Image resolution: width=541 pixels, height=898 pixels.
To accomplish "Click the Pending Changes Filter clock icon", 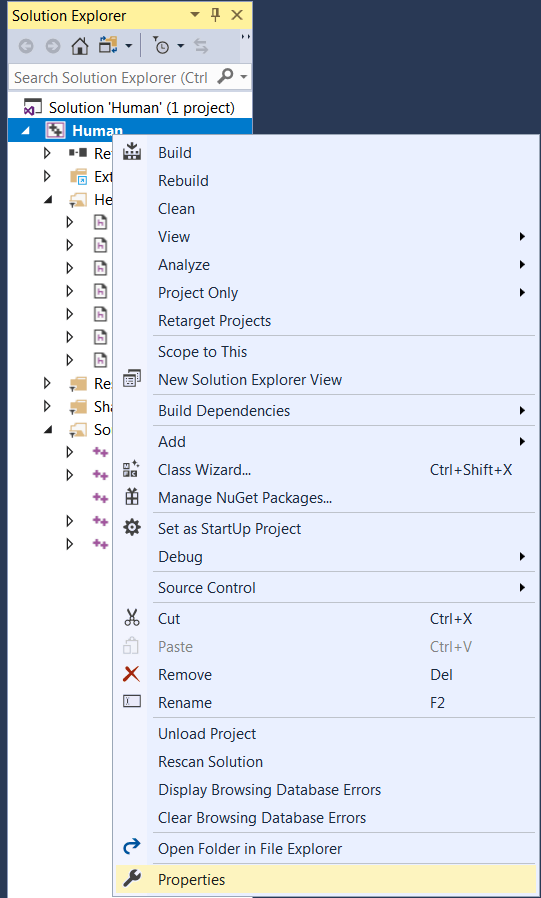I will pos(161,46).
